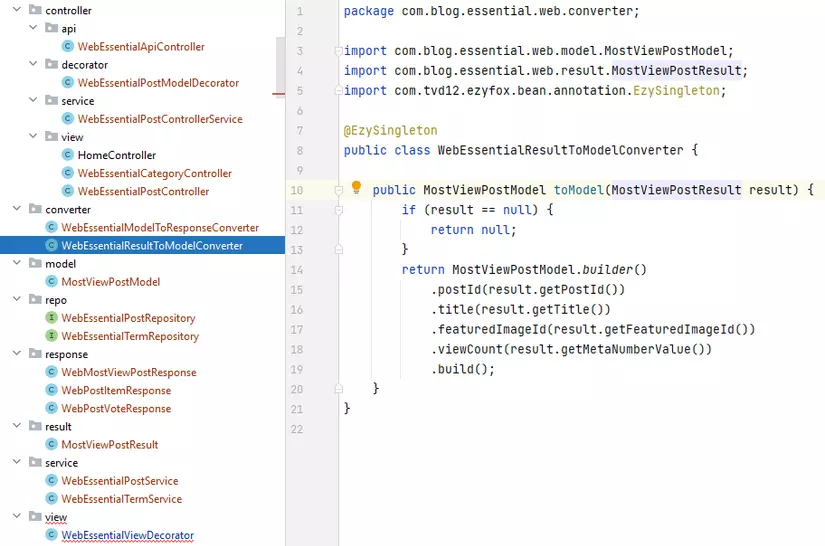The width and height of the screenshot is (825, 546).
Task: Click the class icon of WebEssentialPostModelDecorator
Action: tap(67, 83)
